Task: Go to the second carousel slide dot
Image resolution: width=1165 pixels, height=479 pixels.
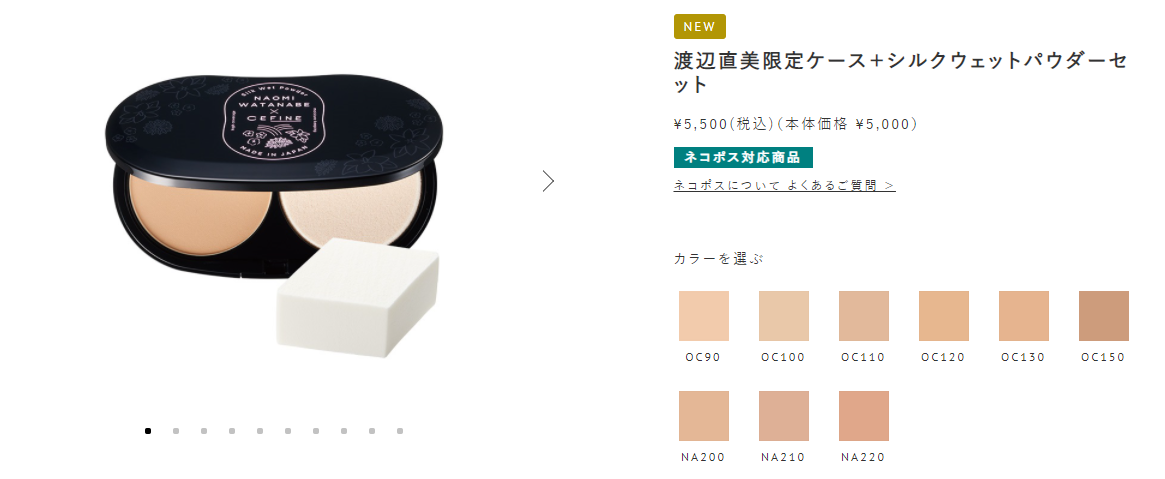Action: pyautogui.click(x=176, y=431)
